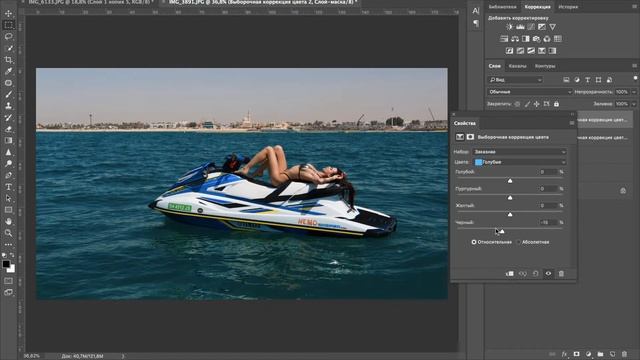640x360 pixels.
Task: Toggle lock transparent pixels
Action: tap(517, 104)
